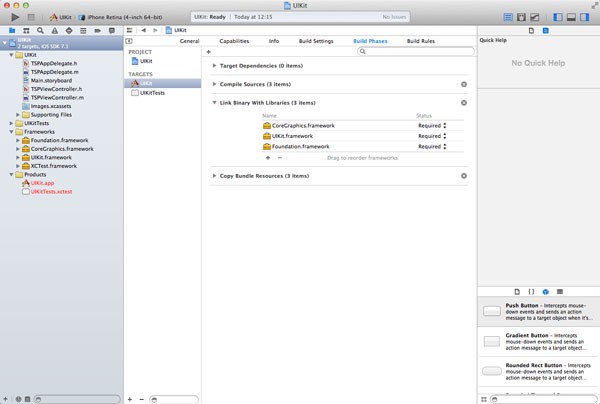Show the Object library

click(546, 292)
